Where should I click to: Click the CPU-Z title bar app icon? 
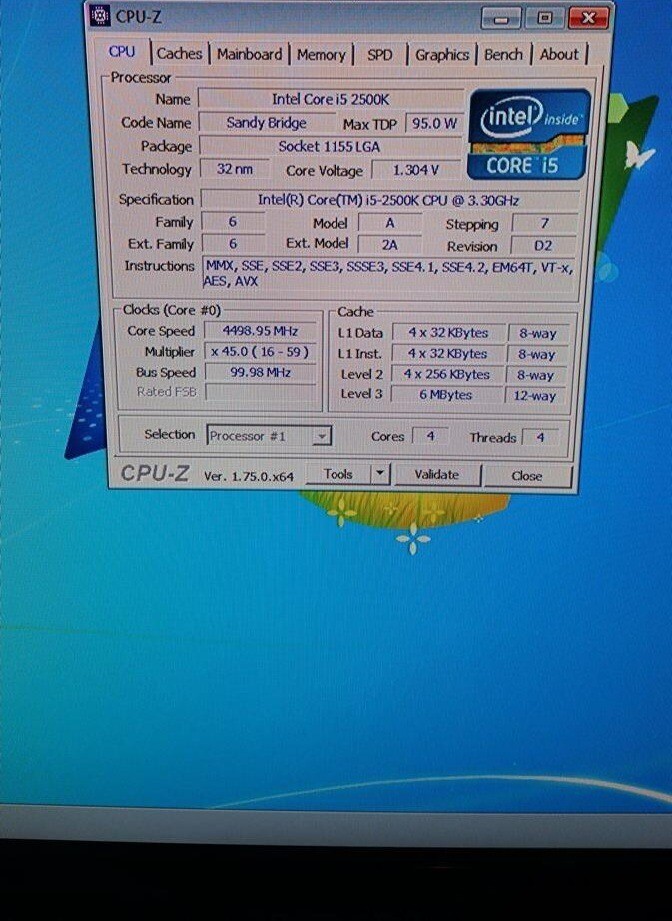click(100, 15)
